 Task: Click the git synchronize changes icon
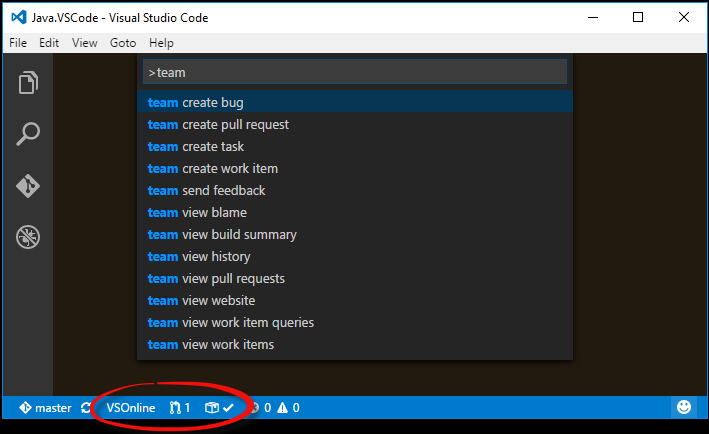click(85, 408)
